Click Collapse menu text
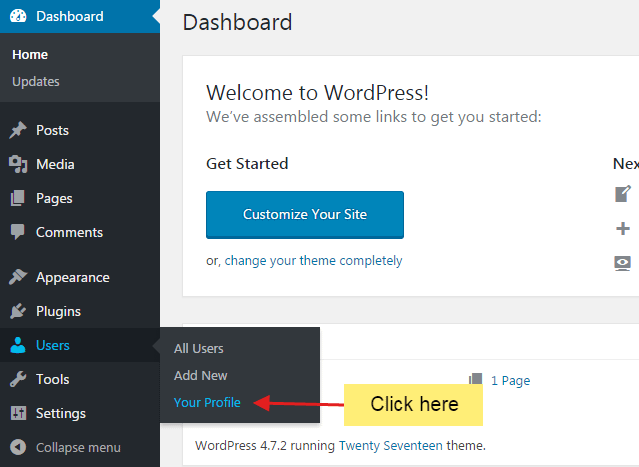This screenshot has width=639, height=467. (x=78, y=447)
